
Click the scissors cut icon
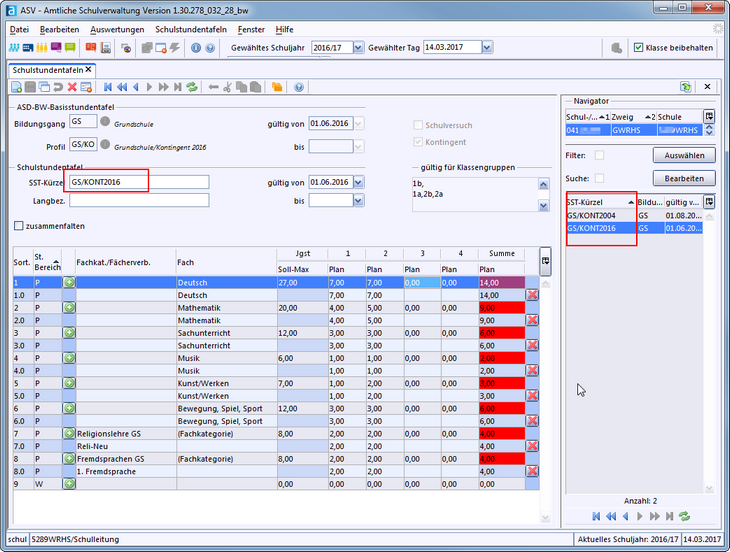coord(228,88)
